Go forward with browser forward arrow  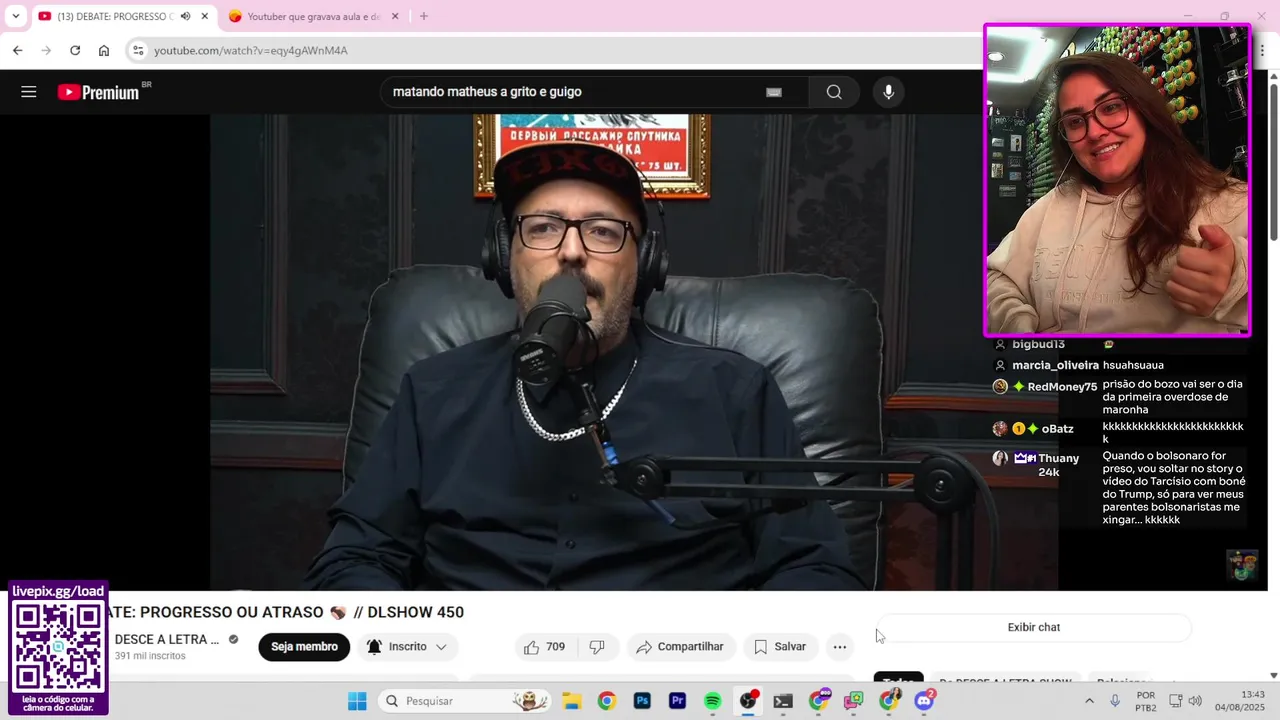click(x=46, y=50)
